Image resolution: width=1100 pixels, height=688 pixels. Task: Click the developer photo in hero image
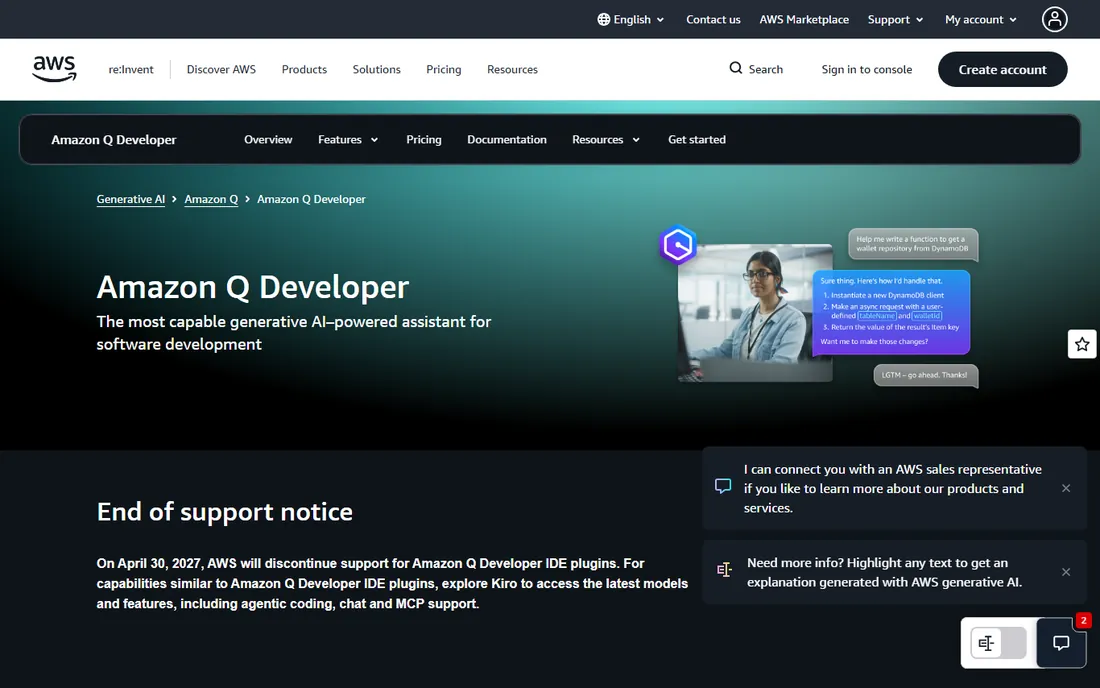755,313
